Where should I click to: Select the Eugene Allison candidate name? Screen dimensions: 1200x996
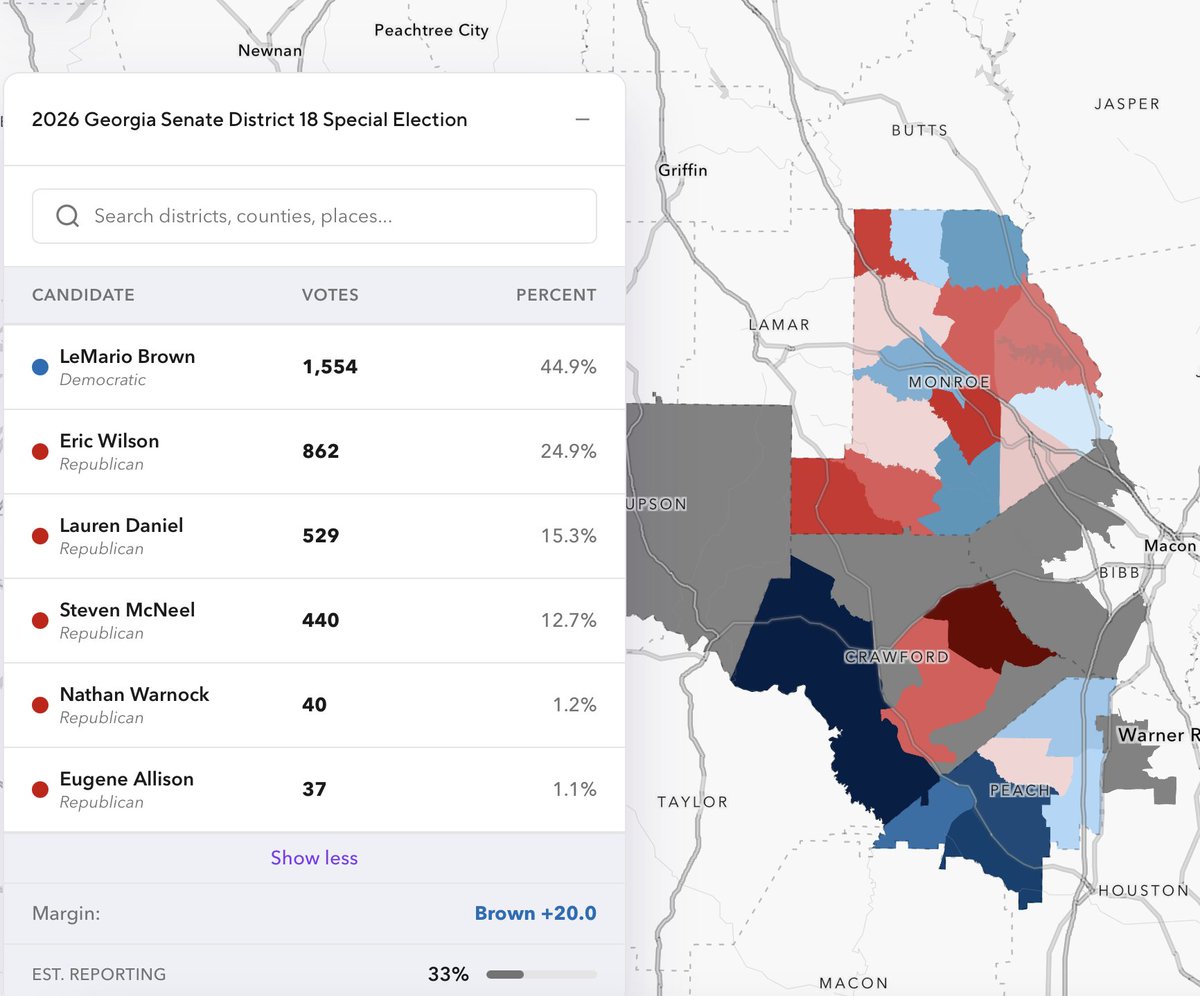point(126,779)
